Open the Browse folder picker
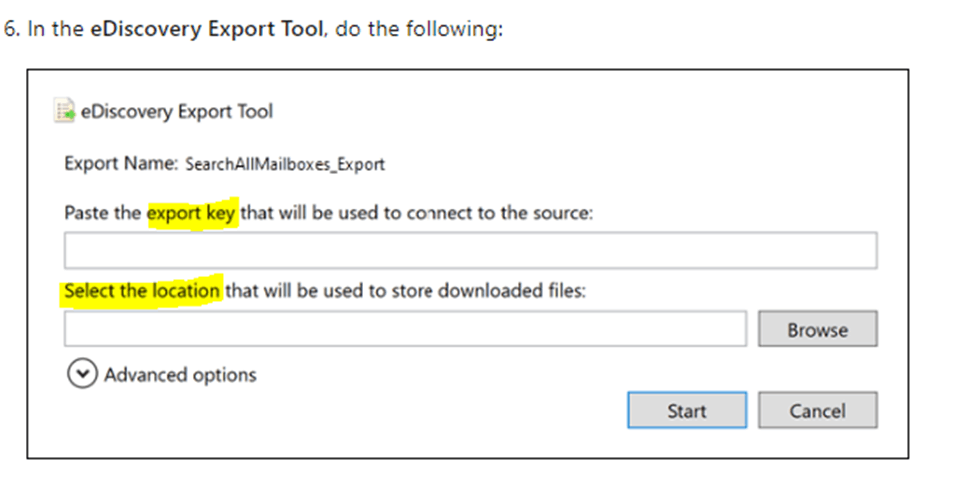953x478 pixels. point(817,329)
